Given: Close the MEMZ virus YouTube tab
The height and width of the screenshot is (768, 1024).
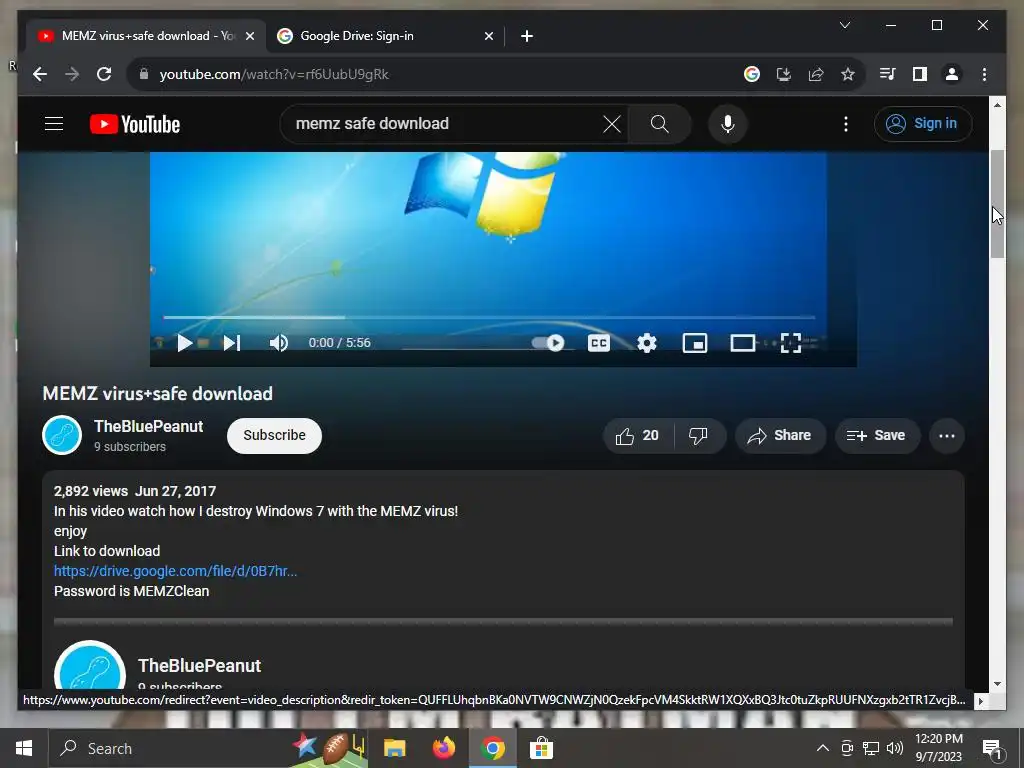Looking at the screenshot, I should [x=249, y=36].
